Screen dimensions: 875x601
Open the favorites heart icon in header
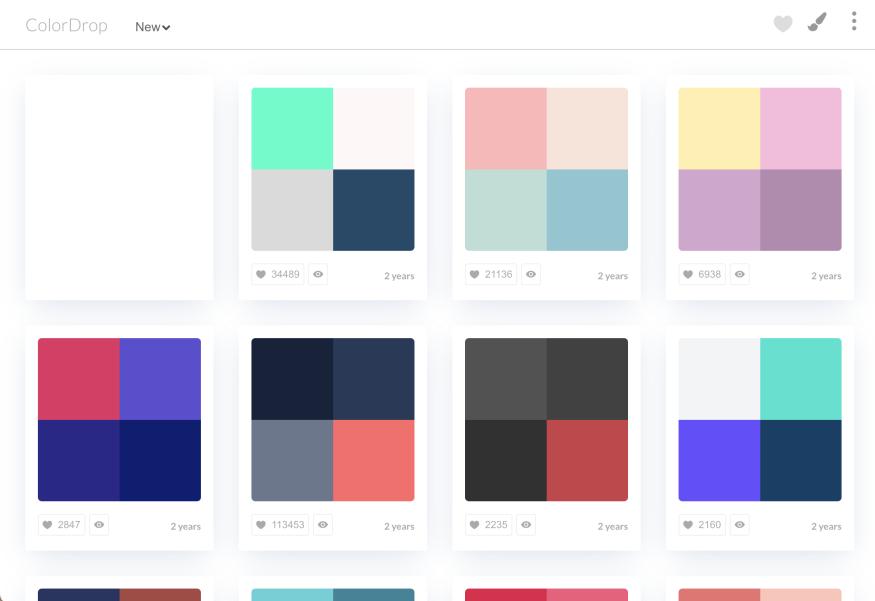783,23
